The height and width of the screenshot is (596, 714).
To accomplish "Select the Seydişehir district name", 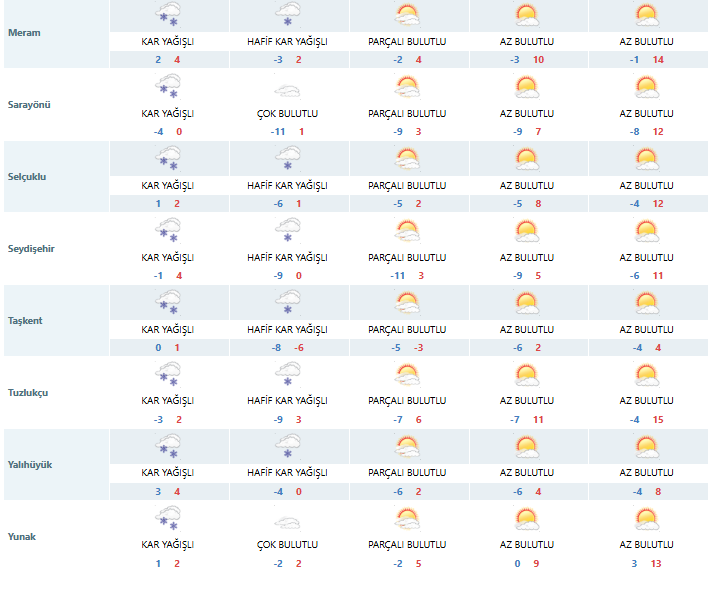I will pos(31,249).
